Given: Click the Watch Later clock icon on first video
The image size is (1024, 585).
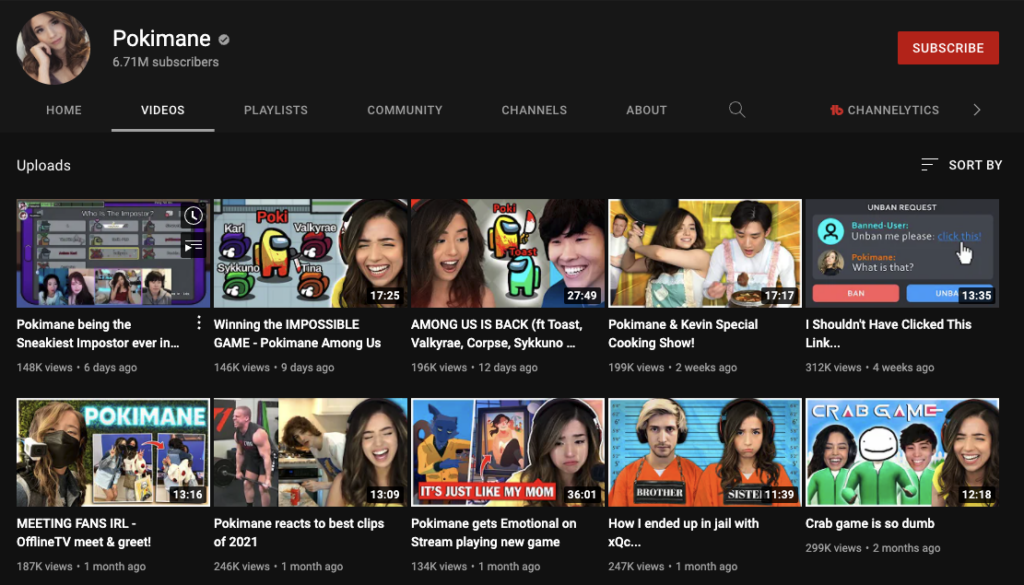Looking at the screenshot, I should pyautogui.click(x=193, y=215).
